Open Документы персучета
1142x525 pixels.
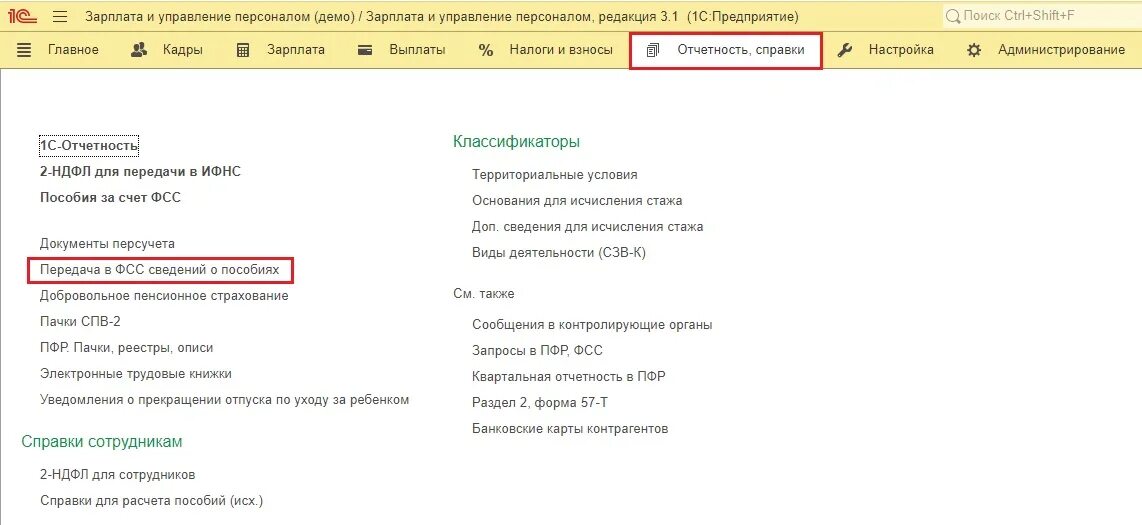click(x=107, y=244)
